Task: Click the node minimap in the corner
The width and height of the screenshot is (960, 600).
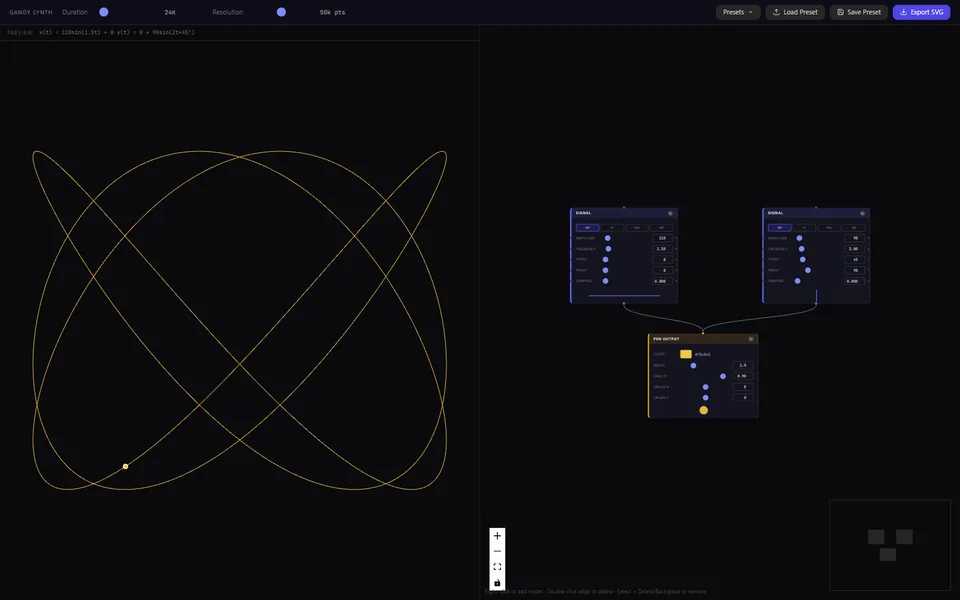Action: (x=890, y=545)
